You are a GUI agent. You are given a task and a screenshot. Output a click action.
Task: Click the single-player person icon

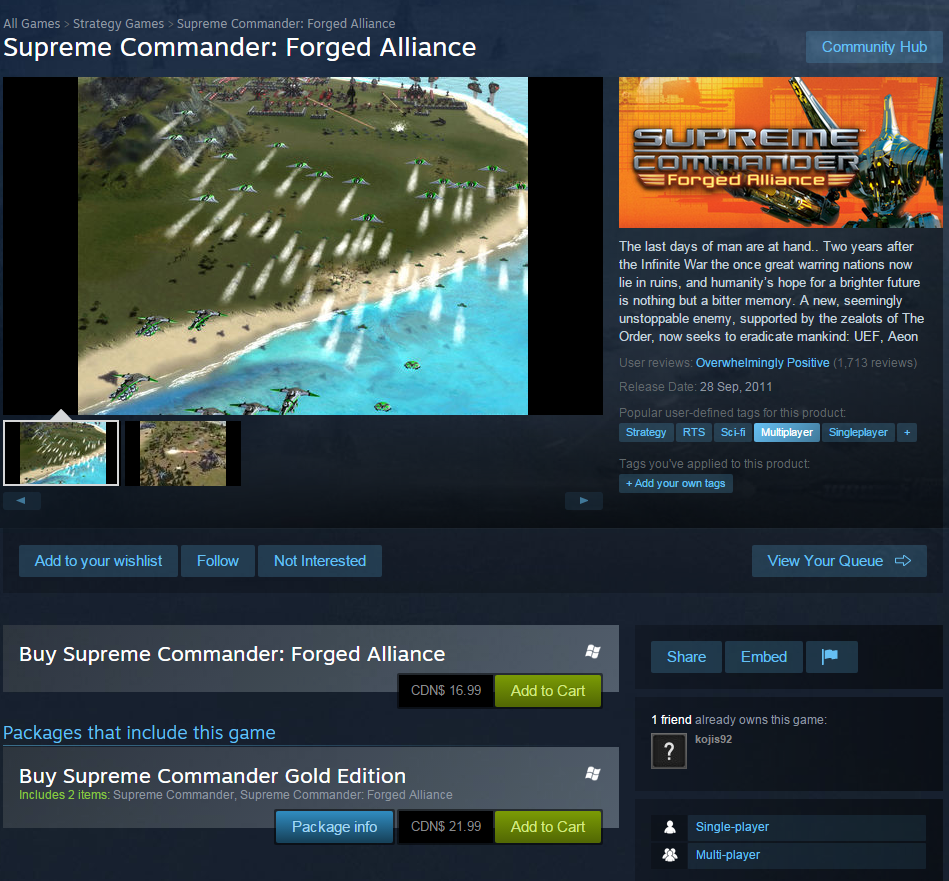point(669,827)
